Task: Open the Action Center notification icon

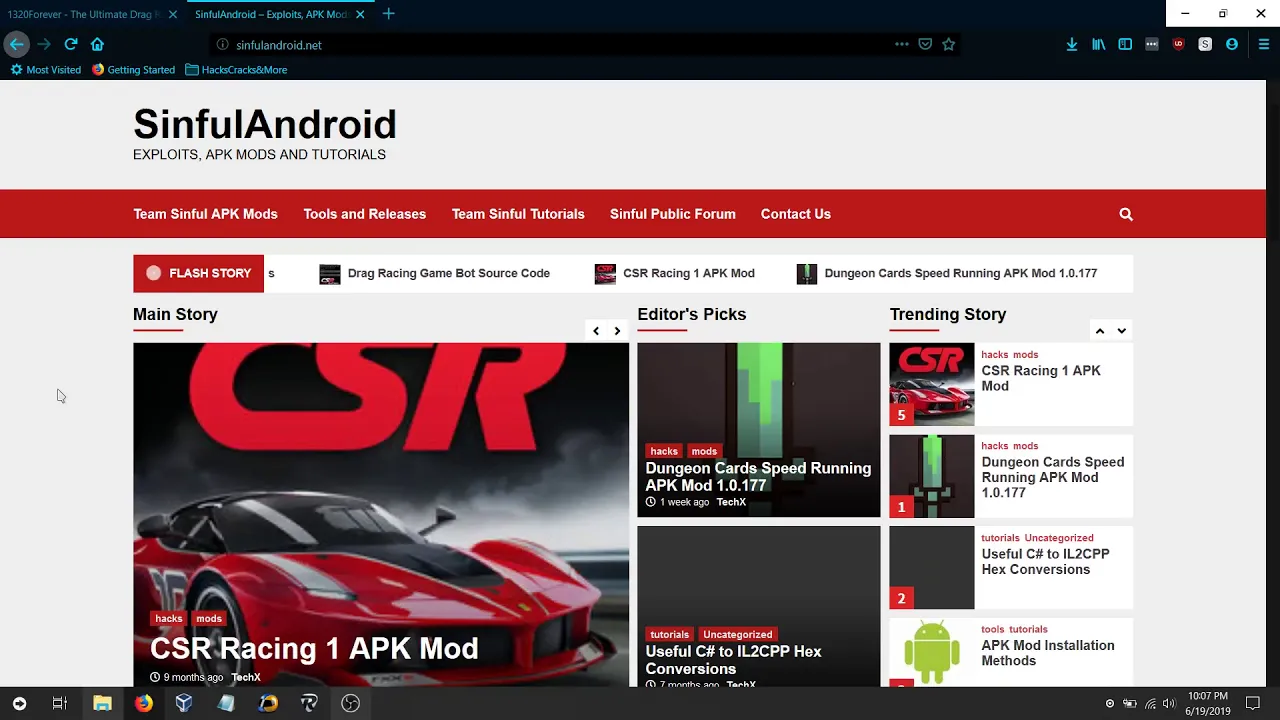Action: tap(1253, 703)
